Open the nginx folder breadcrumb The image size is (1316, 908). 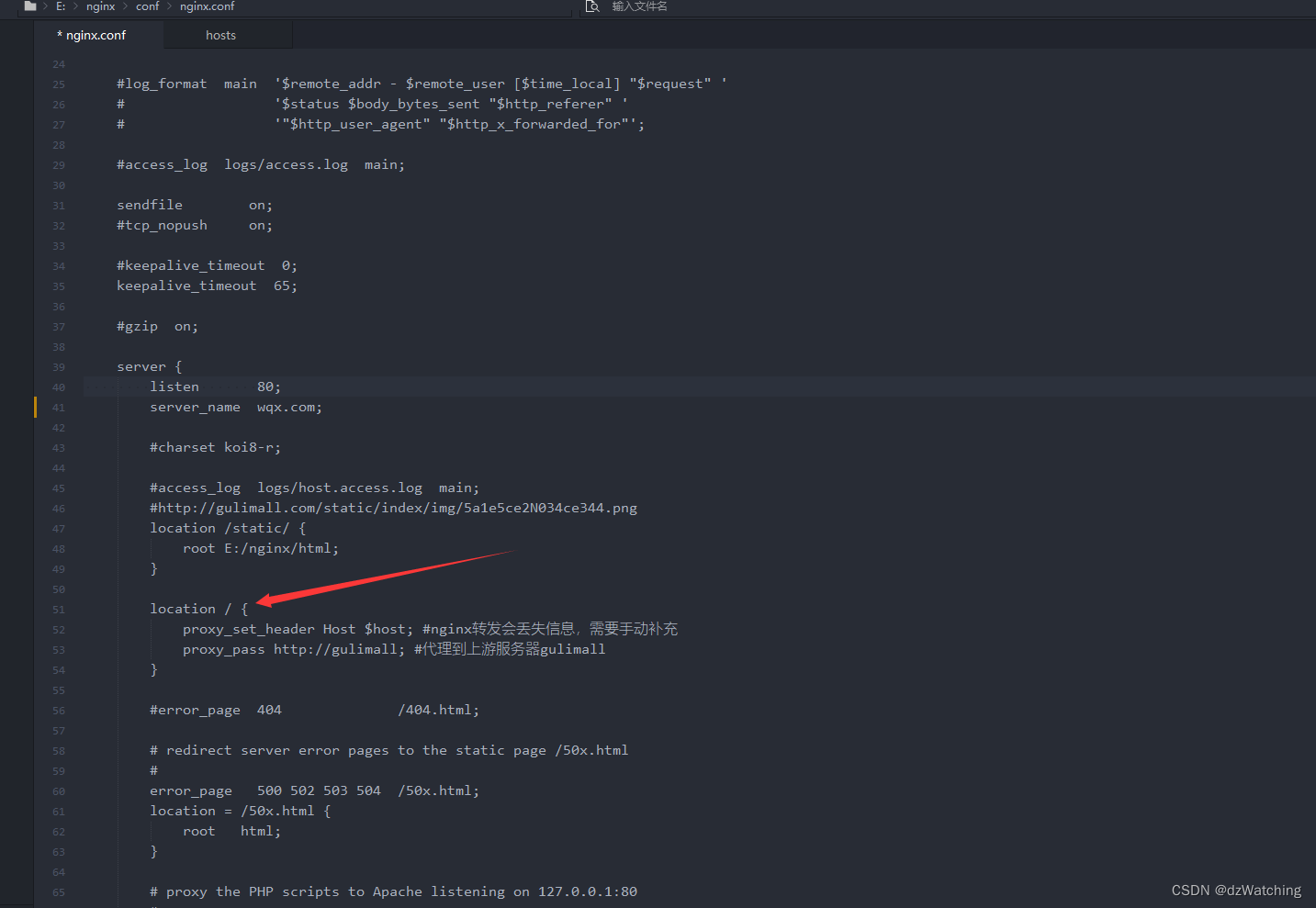[x=101, y=6]
